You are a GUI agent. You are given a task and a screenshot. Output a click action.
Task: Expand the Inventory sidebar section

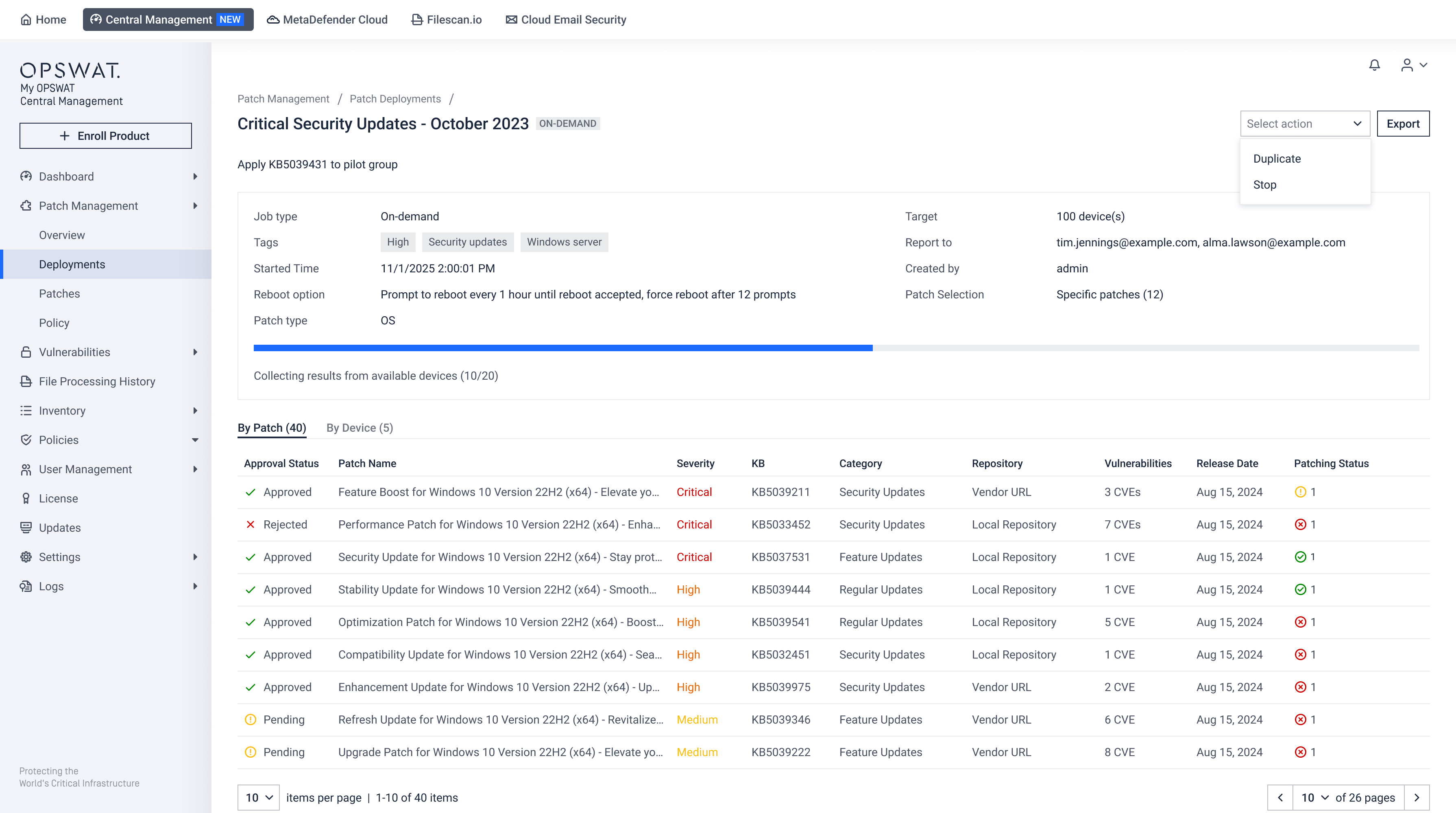coord(195,411)
